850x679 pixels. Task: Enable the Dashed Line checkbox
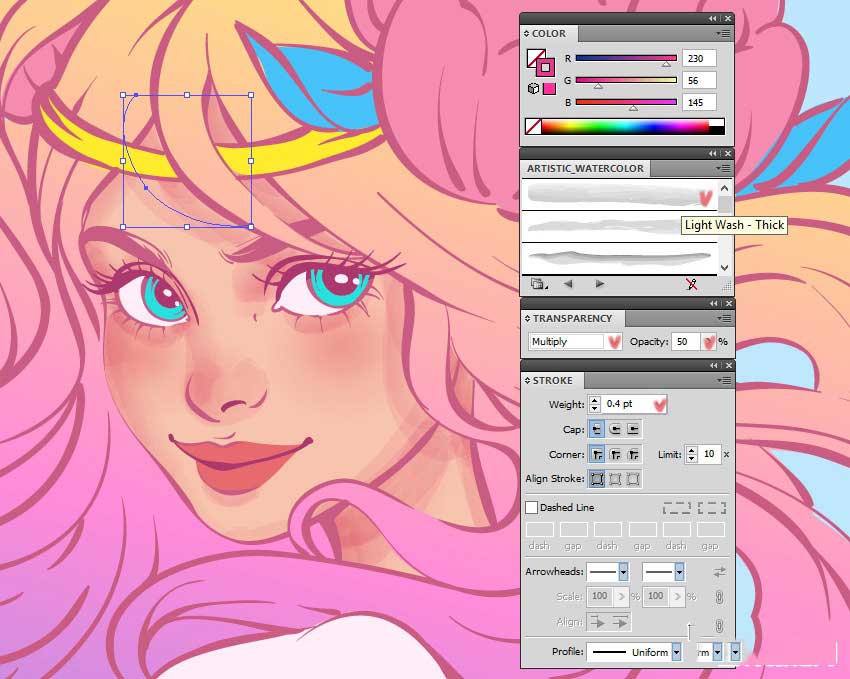(531, 507)
